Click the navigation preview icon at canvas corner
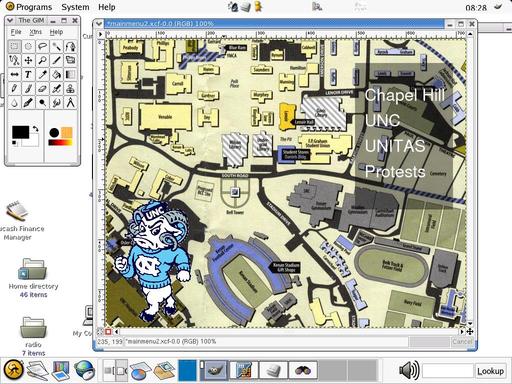This screenshot has width=512, height=384. [x=470, y=332]
